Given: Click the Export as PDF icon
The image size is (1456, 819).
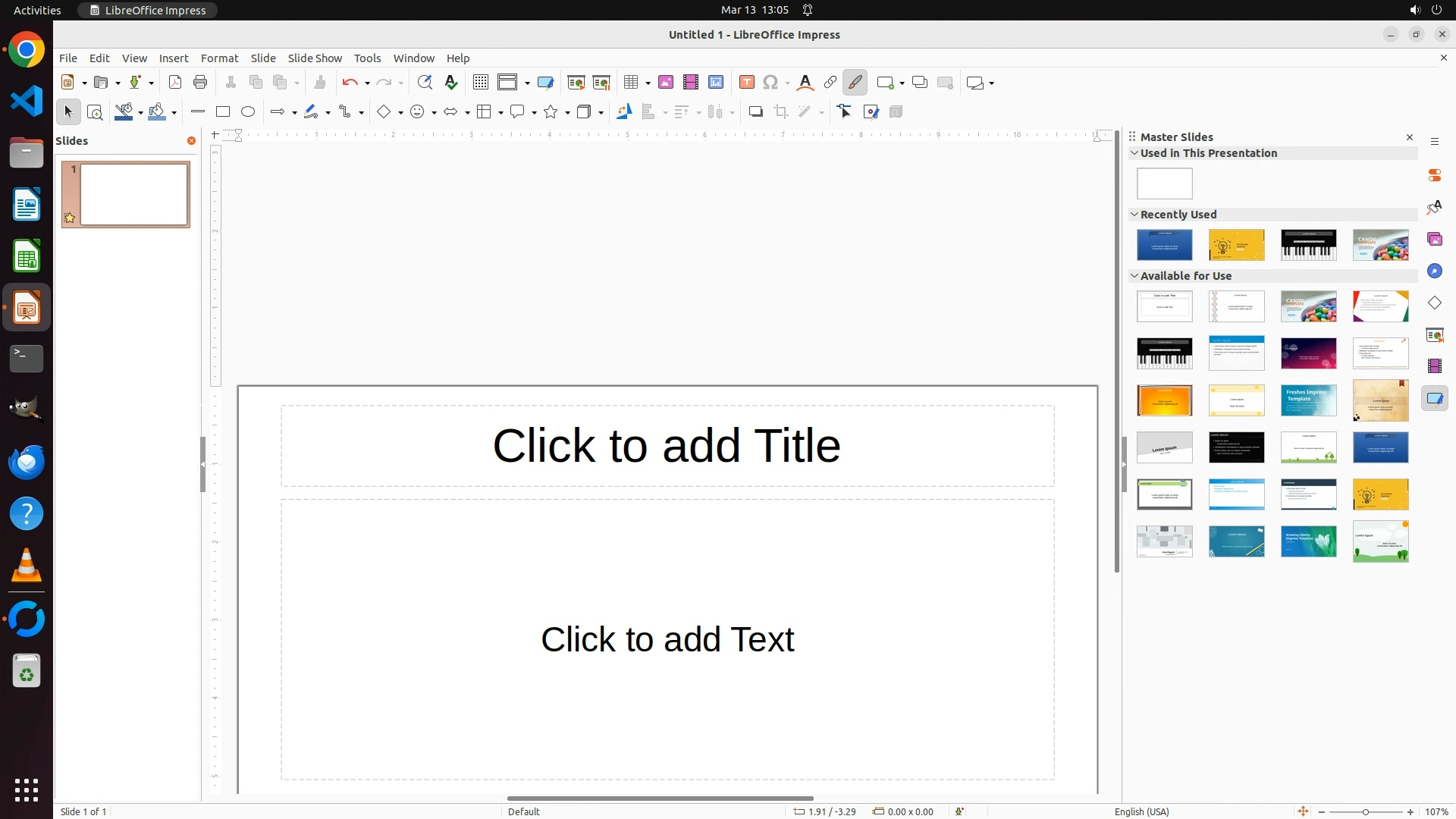Looking at the screenshot, I should tap(175, 83).
